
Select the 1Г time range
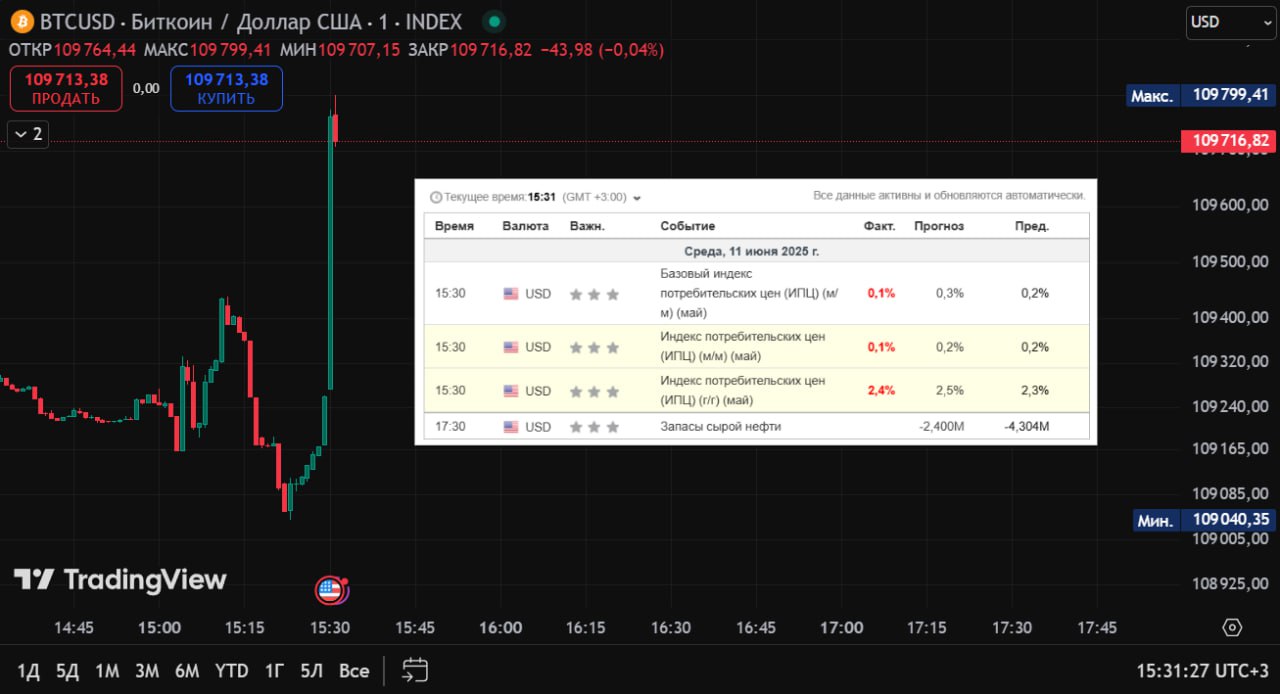click(x=274, y=671)
